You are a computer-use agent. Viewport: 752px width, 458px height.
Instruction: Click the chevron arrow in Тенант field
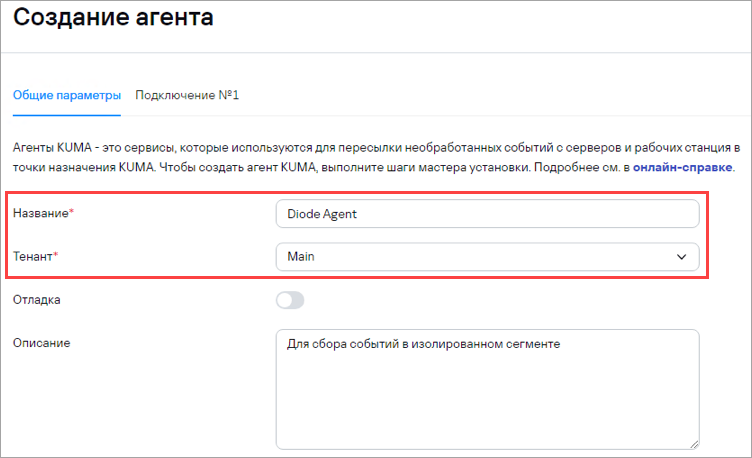[x=681, y=257]
